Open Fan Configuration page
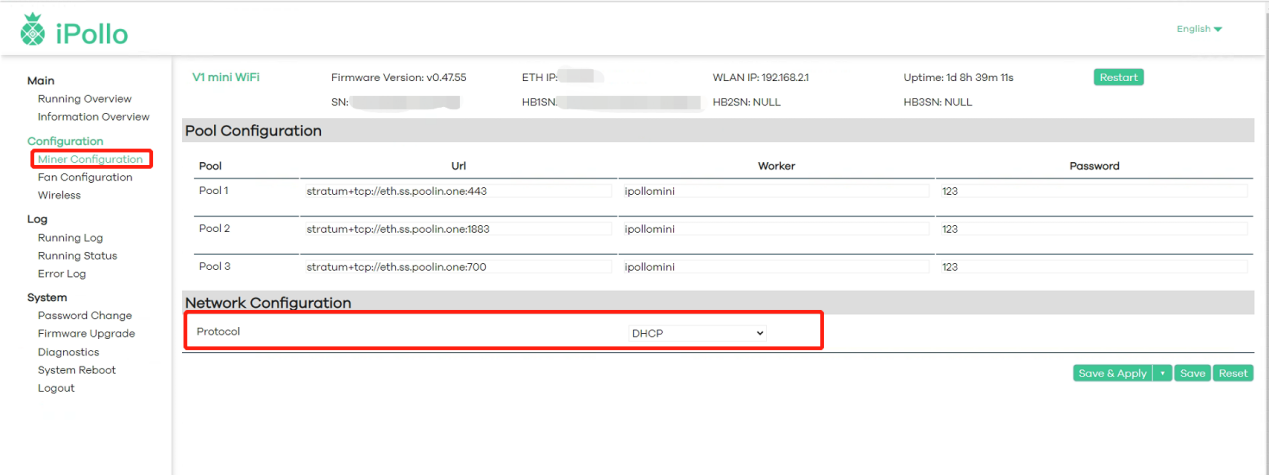This screenshot has height=475, width=1269. pyautogui.click(x=84, y=177)
